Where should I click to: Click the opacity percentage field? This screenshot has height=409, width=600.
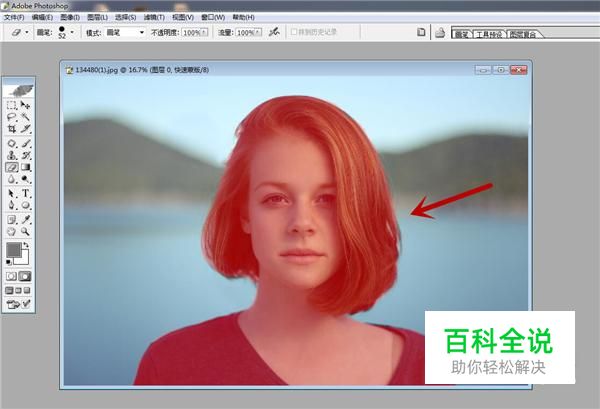[191, 33]
